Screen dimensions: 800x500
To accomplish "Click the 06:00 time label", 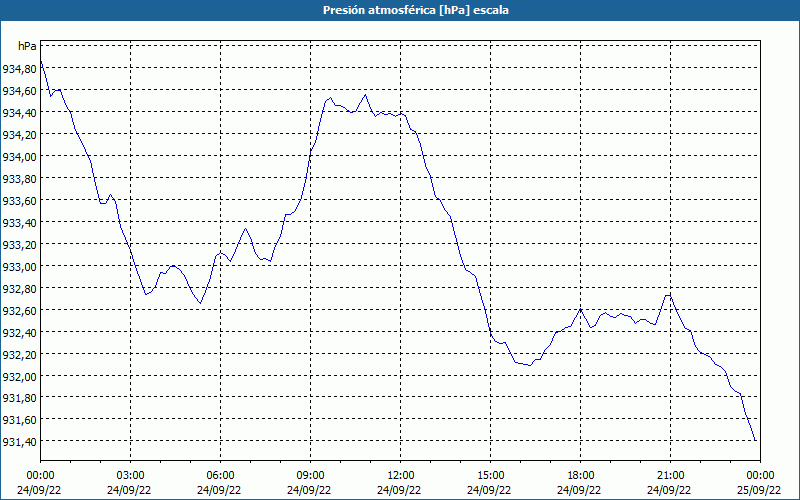I will [220, 476].
